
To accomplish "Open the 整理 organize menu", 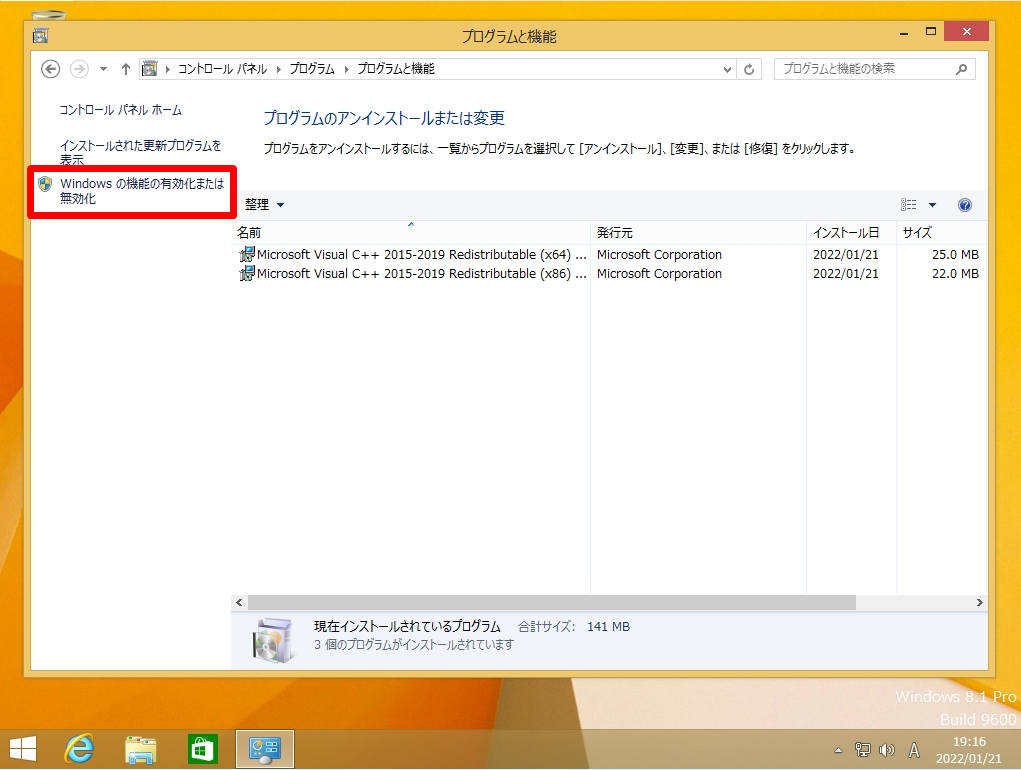I will pos(264,204).
